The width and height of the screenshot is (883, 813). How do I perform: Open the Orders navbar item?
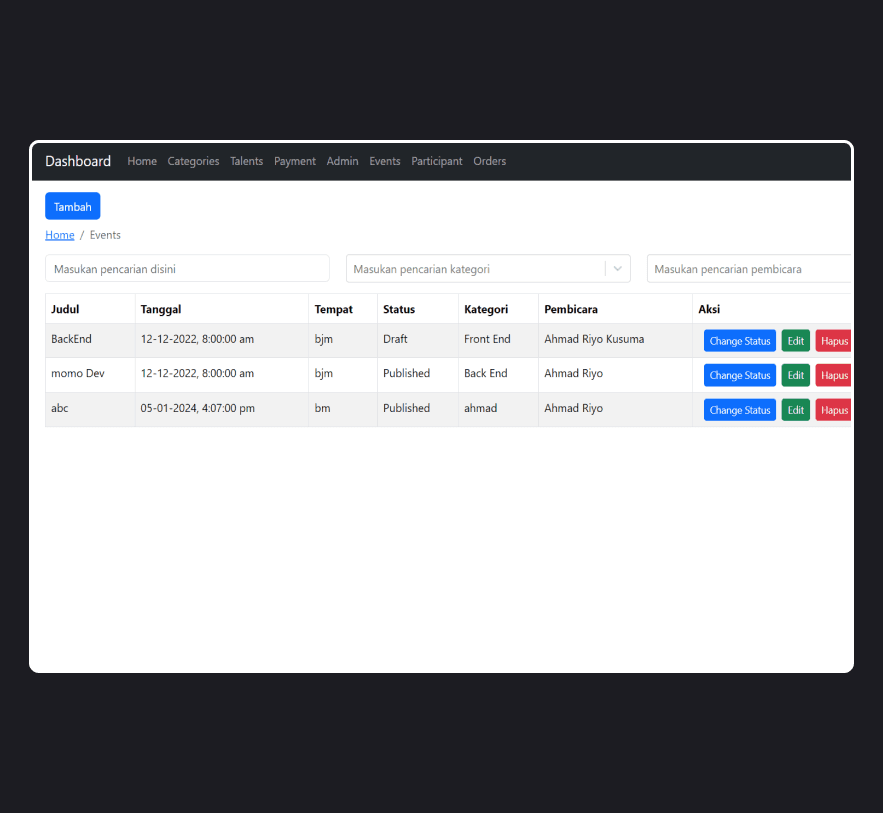(490, 161)
